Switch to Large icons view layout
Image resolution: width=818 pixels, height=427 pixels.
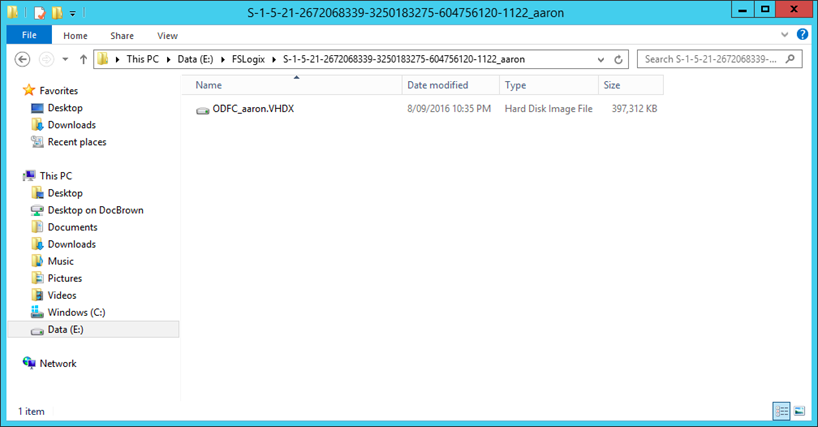tap(799, 411)
